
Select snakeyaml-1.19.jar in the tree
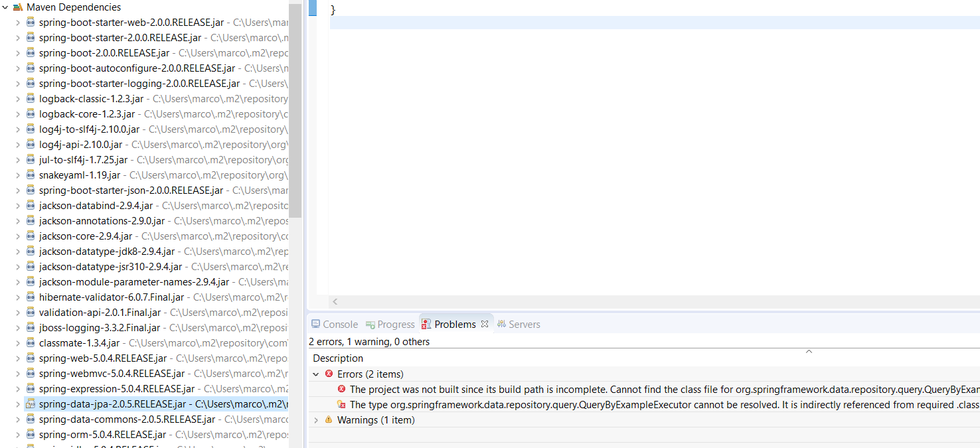point(79,175)
